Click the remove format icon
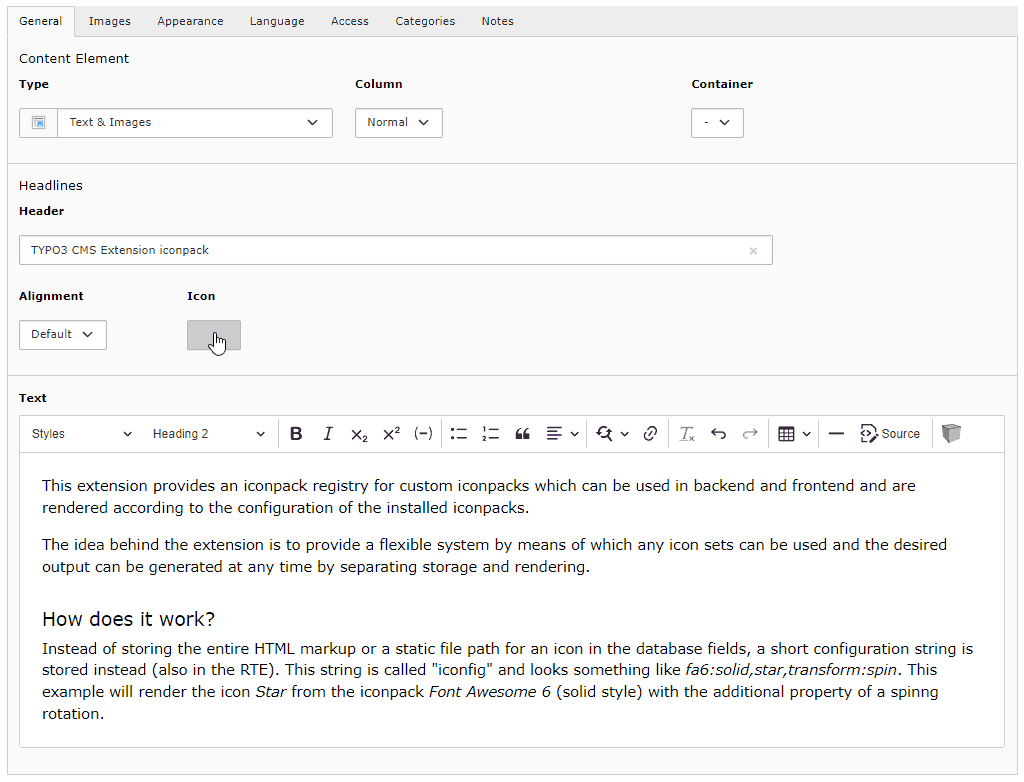This screenshot has height=782, width=1024. pos(687,434)
